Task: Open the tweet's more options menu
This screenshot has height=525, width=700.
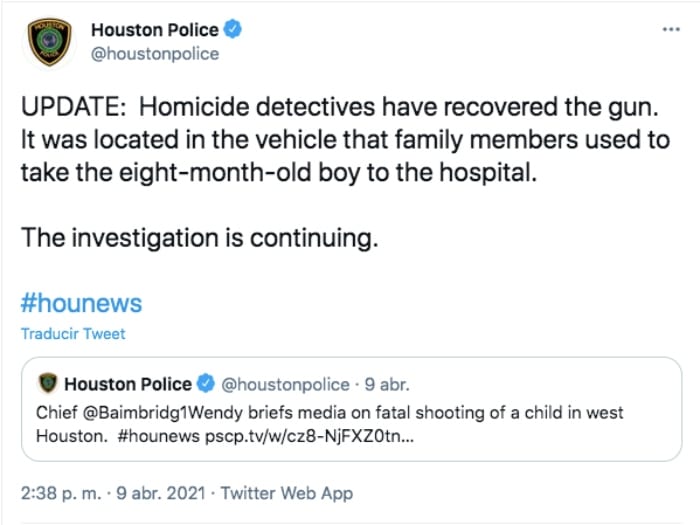Action: click(671, 30)
